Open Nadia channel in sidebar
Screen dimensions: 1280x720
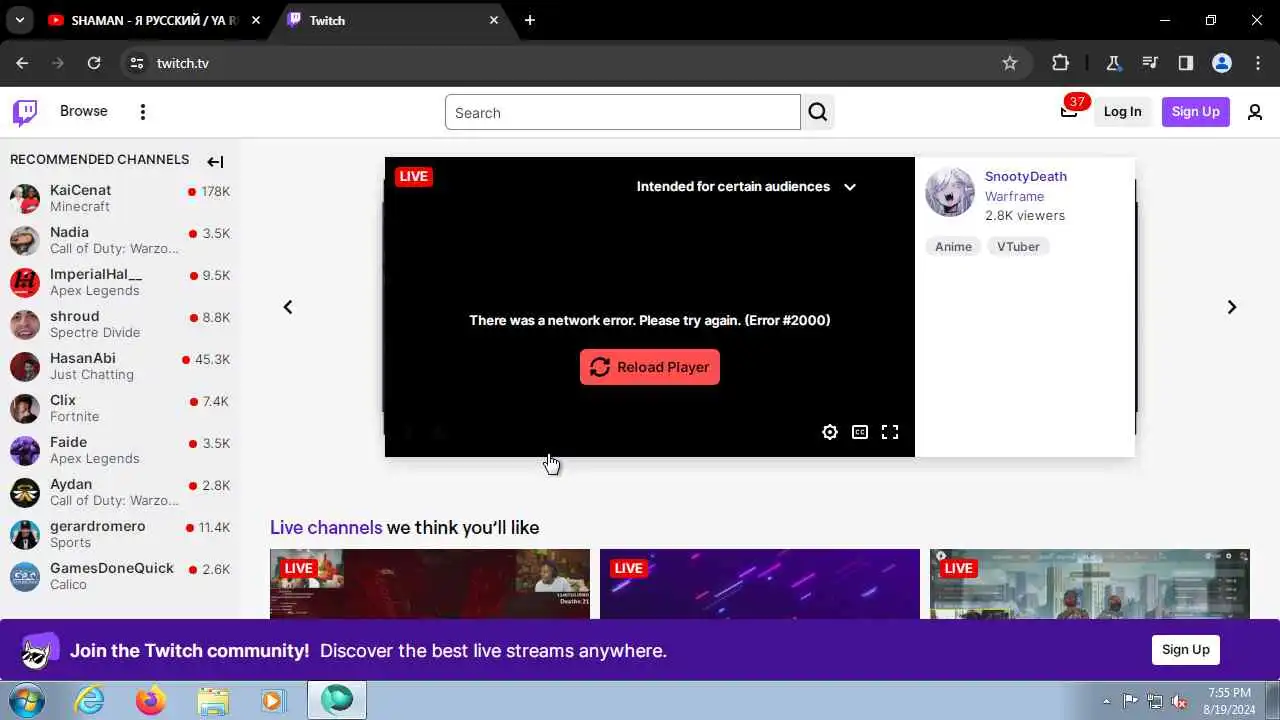[x=120, y=240]
